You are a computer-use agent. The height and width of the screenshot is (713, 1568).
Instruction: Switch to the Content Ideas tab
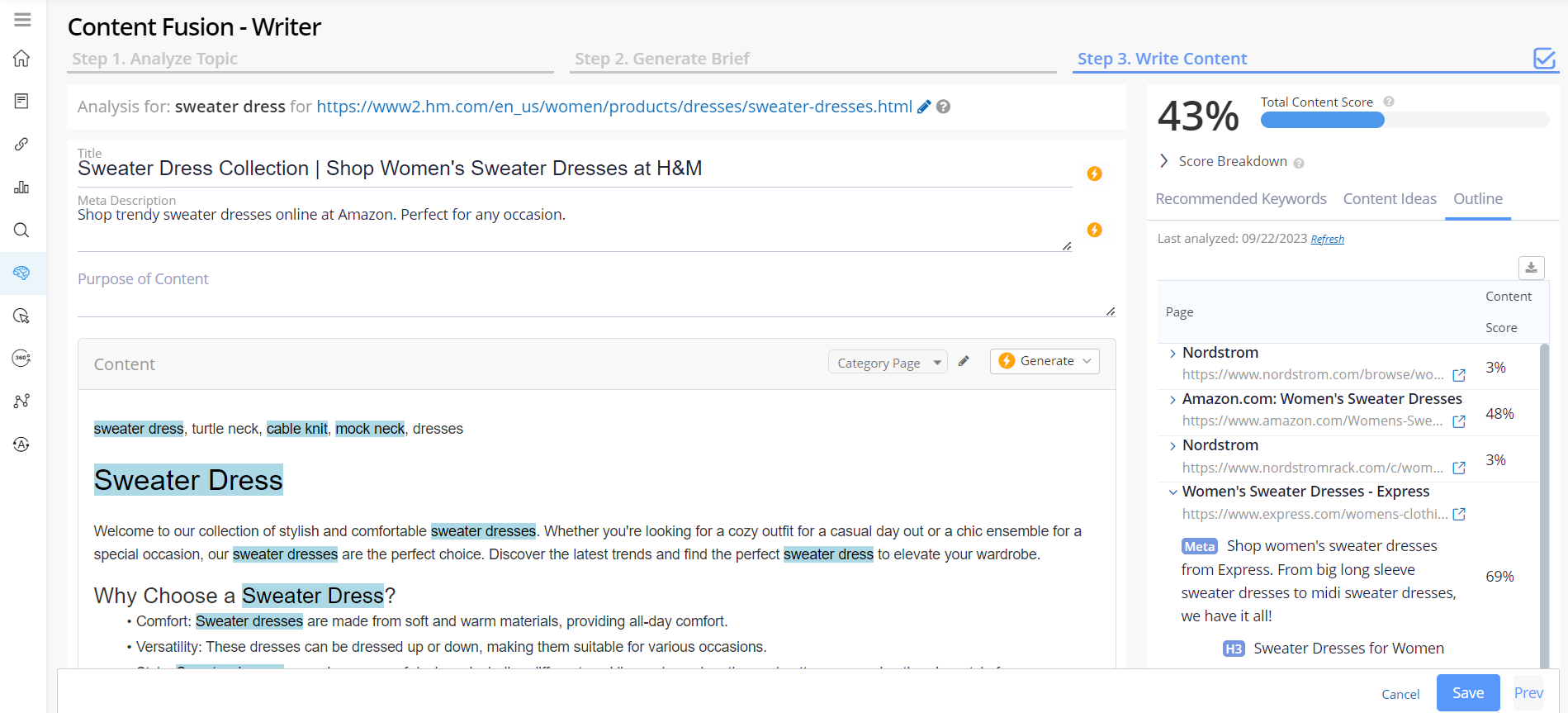point(1389,199)
